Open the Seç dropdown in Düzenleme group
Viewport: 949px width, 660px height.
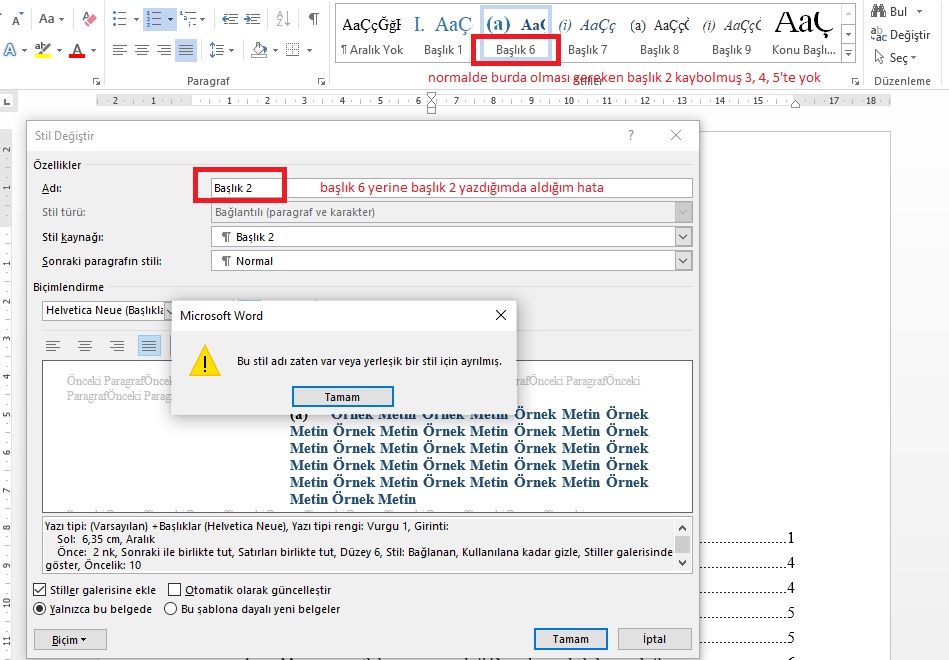pos(896,58)
